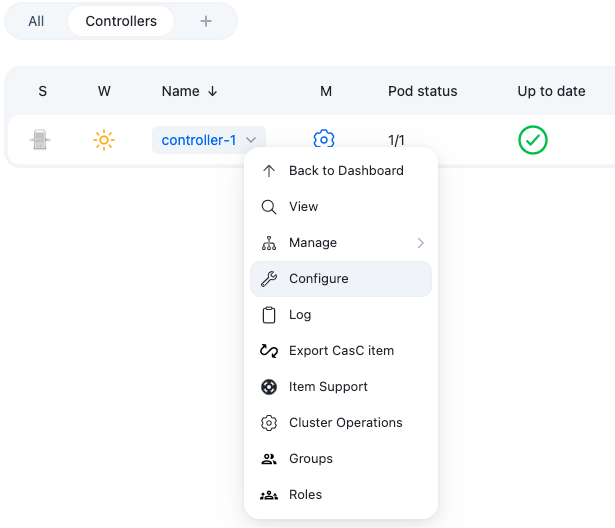Image resolution: width=615 pixels, height=528 pixels.
Task: Click the green up-to-date checkmark icon
Action: [533, 140]
